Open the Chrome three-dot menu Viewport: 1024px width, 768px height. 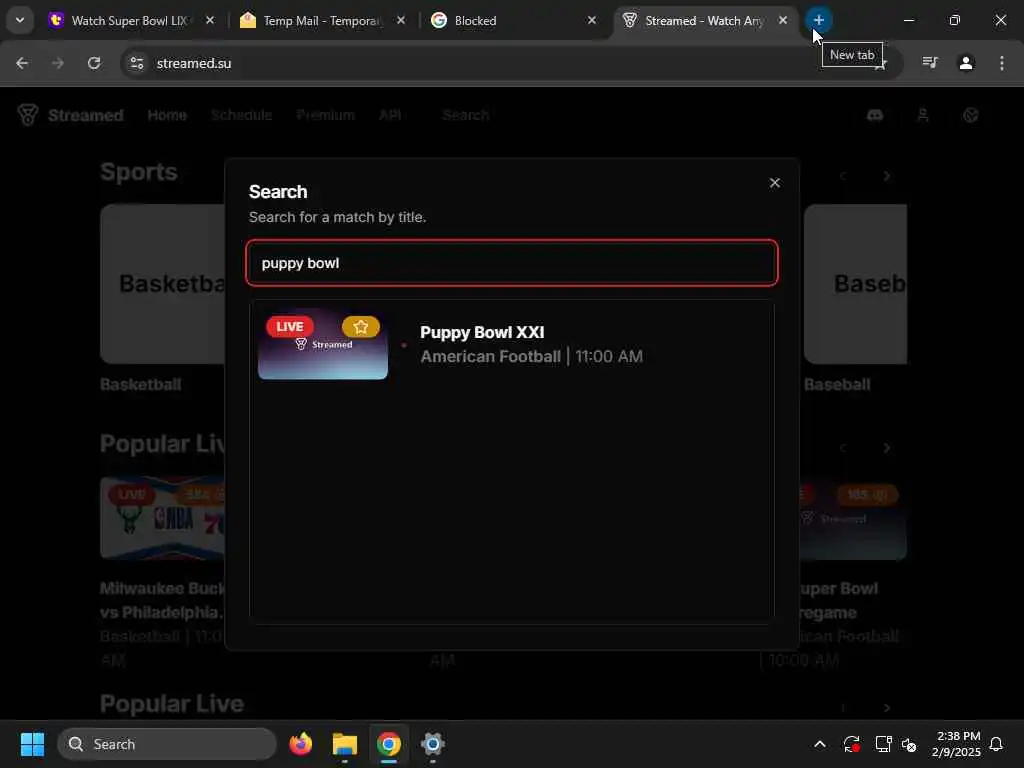pyautogui.click(x=1001, y=63)
